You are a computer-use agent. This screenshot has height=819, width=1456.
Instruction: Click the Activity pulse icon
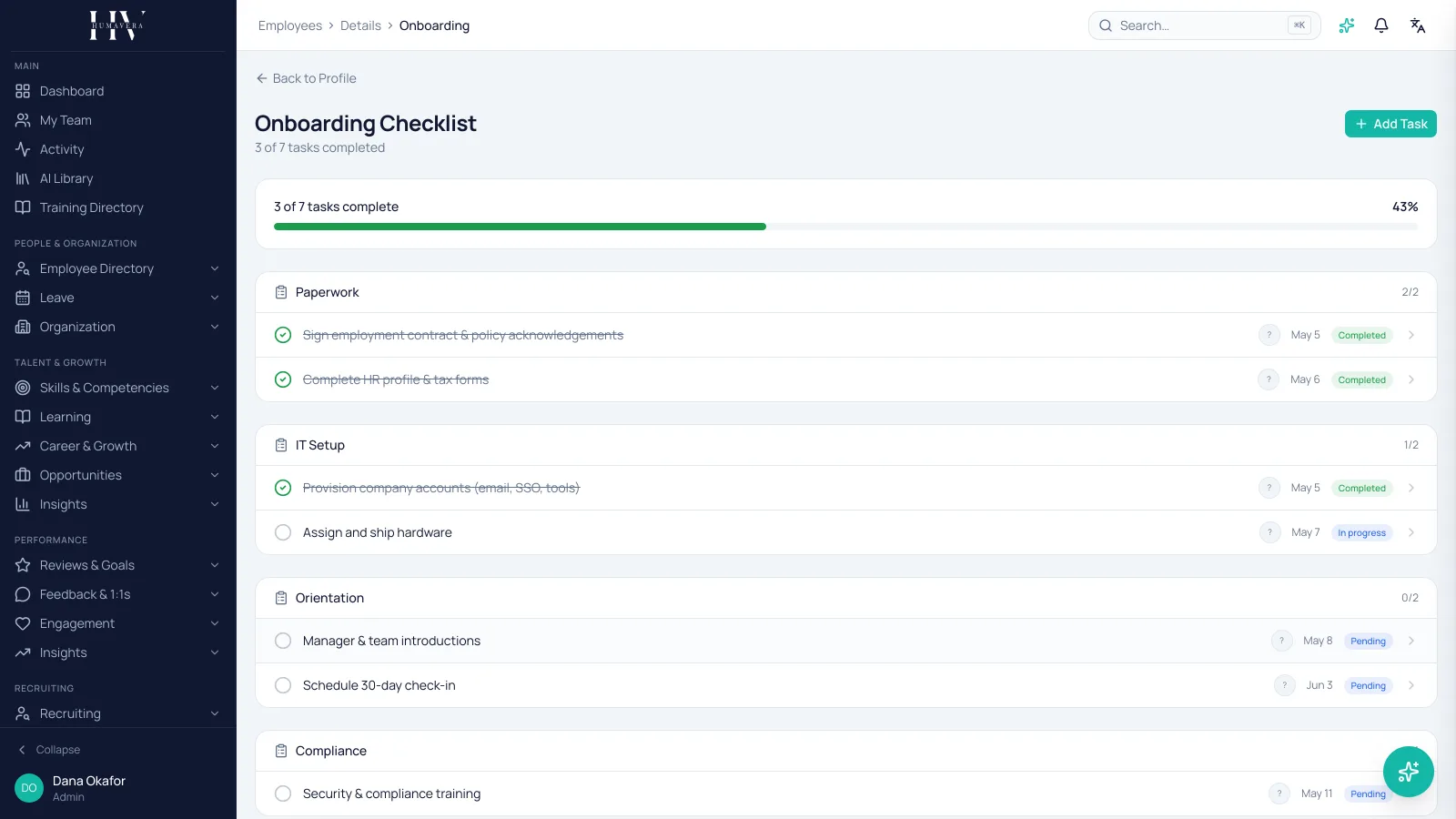tap(23, 149)
